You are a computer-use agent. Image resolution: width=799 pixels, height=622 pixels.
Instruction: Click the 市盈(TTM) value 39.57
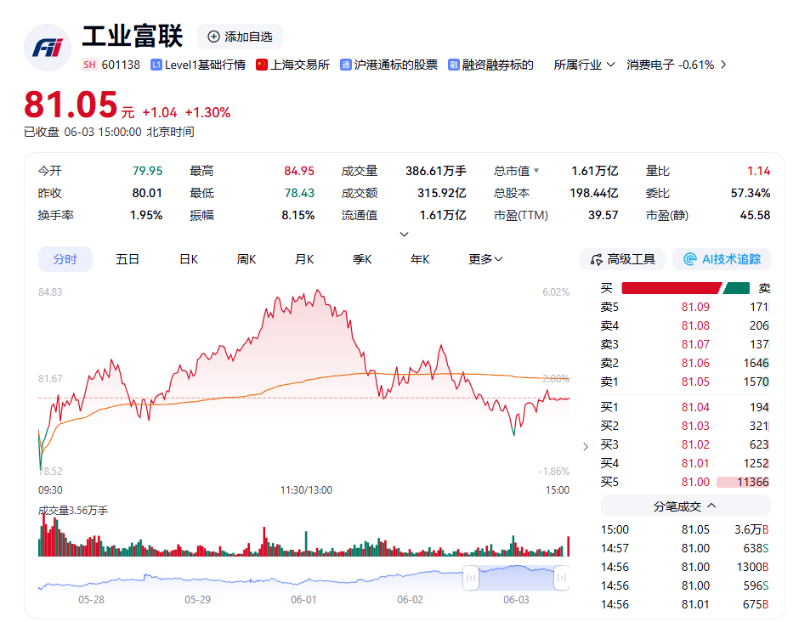click(x=603, y=215)
